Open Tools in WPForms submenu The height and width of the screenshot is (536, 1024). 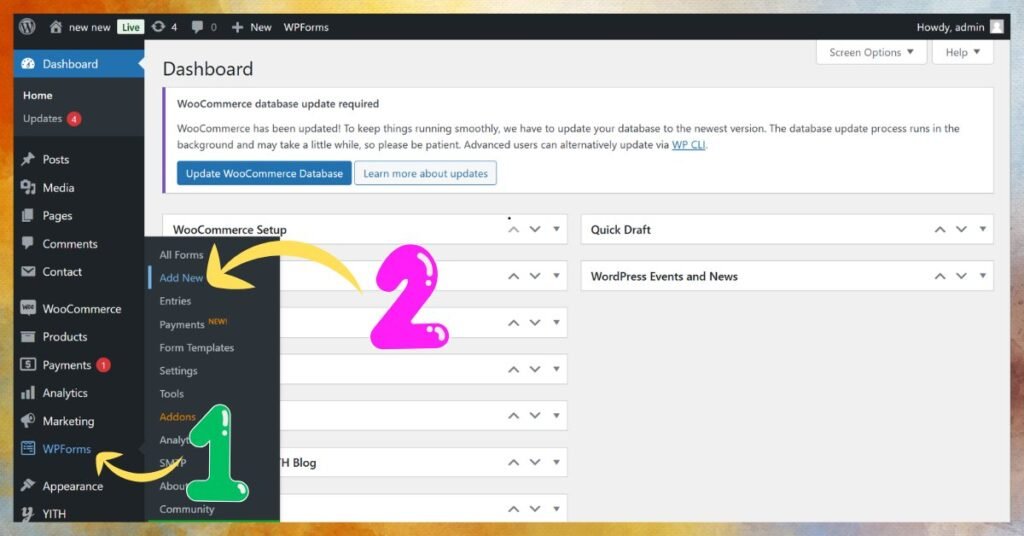coord(171,394)
